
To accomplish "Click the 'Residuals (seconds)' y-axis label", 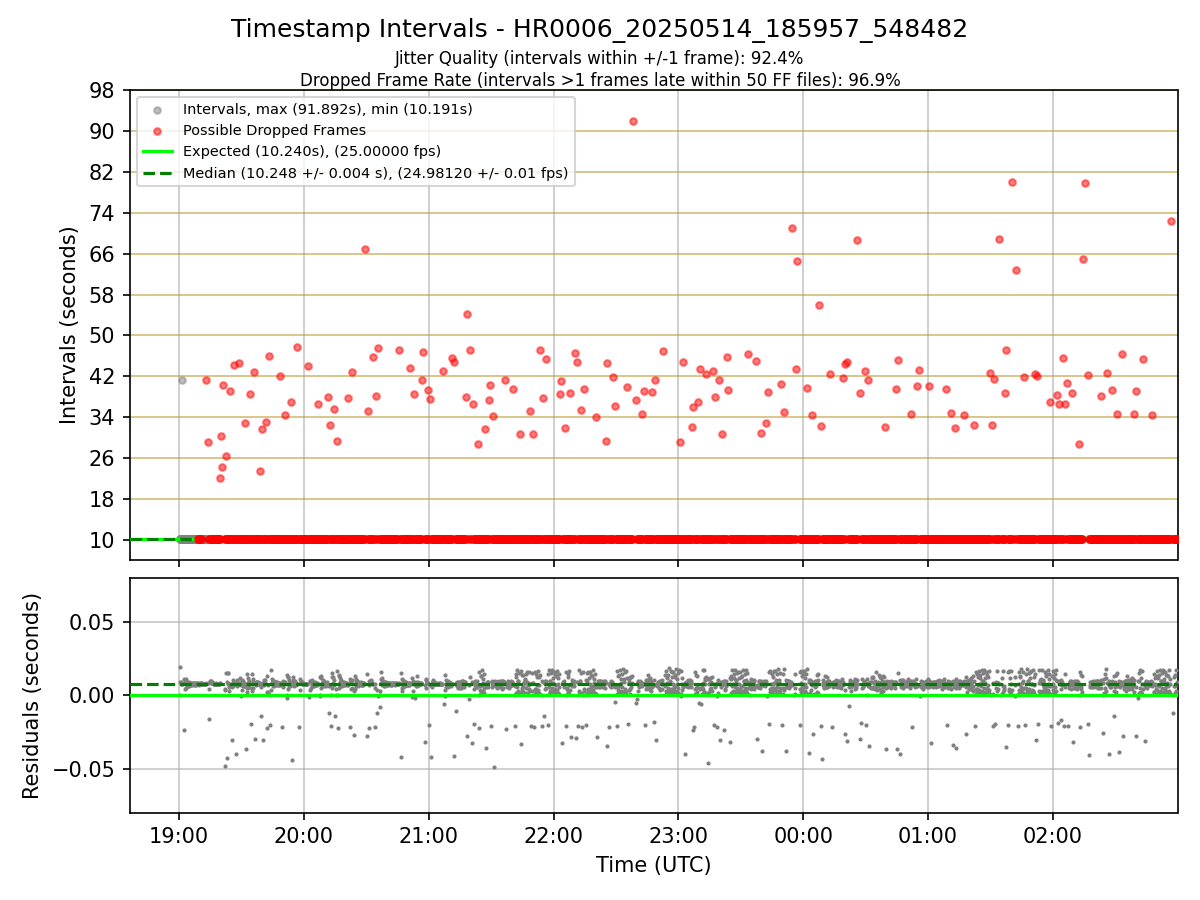I will pyautogui.click(x=32, y=696).
